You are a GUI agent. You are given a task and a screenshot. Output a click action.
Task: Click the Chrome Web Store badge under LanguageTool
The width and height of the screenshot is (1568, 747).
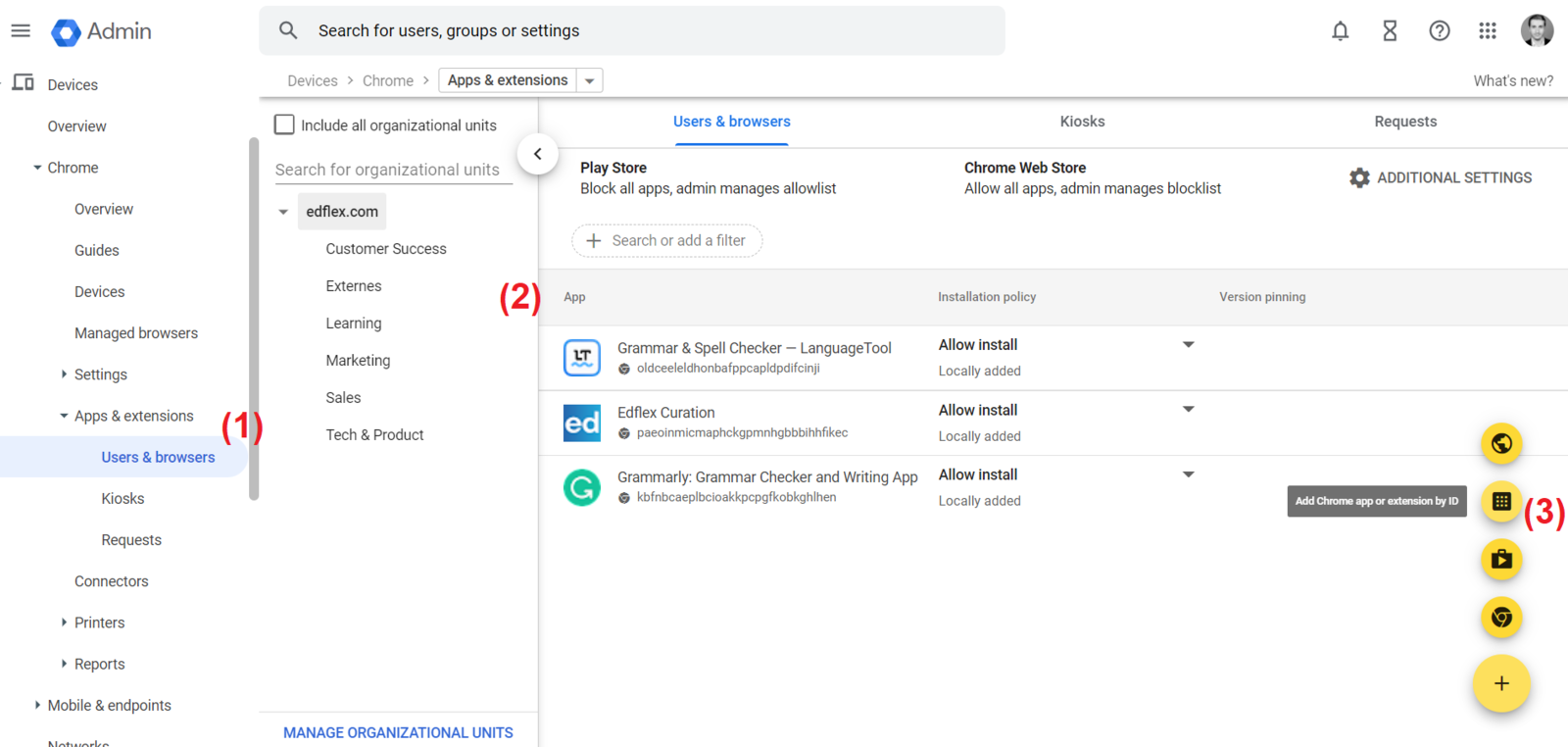pyautogui.click(x=624, y=370)
